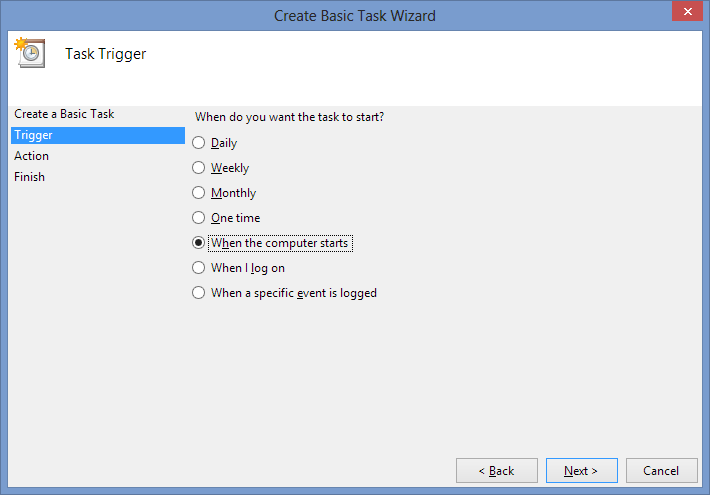Jump to the Finish step in sidebar
The height and width of the screenshot is (495, 710).
tap(29, 177)
